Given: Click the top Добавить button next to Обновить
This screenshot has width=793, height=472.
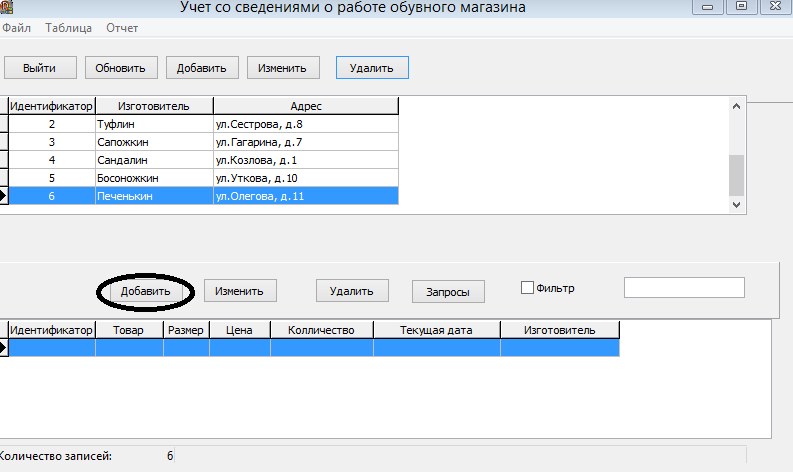Looking at the screenshot, I should (202, 68).
